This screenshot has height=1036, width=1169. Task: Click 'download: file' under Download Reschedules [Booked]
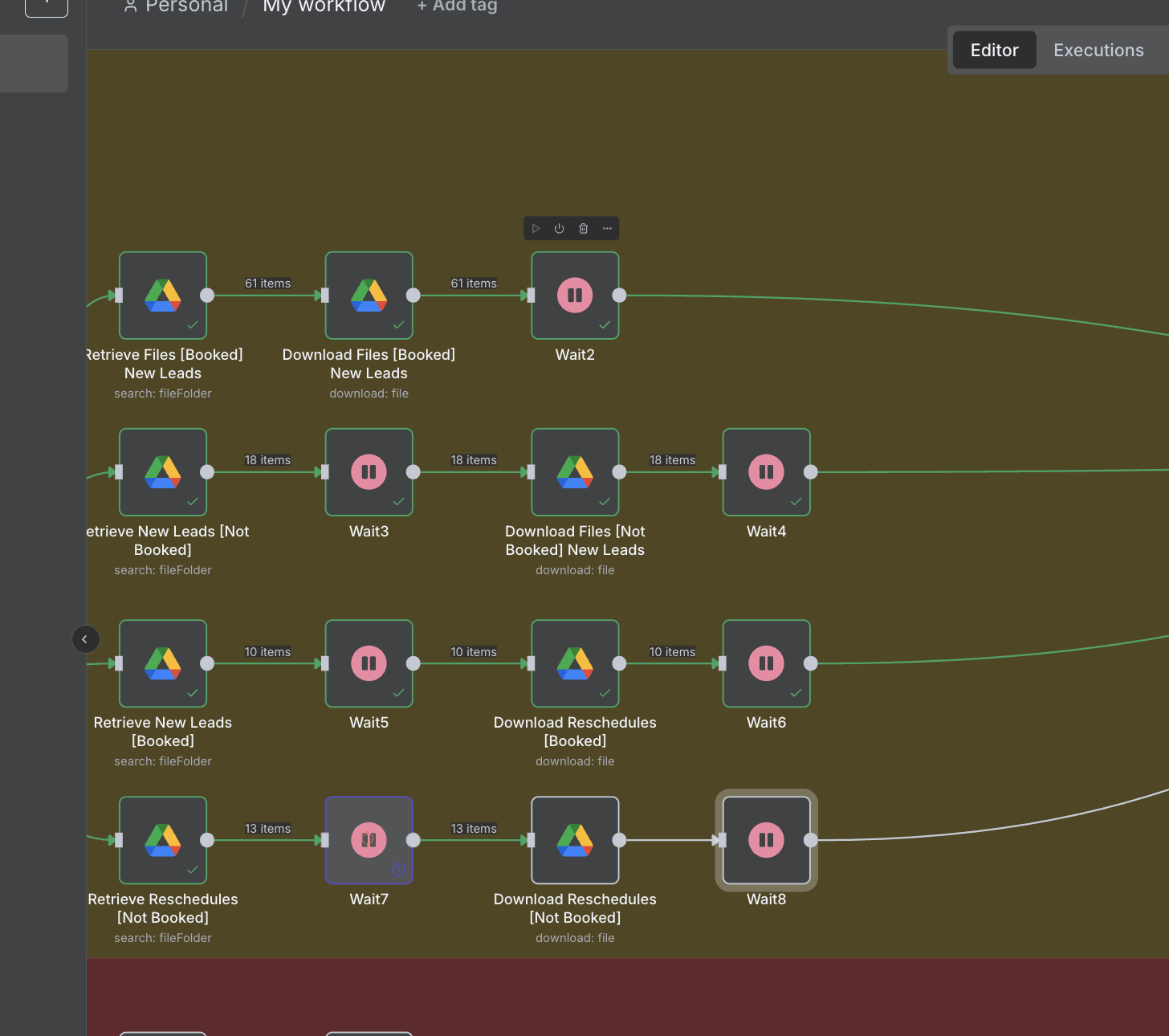575,761
